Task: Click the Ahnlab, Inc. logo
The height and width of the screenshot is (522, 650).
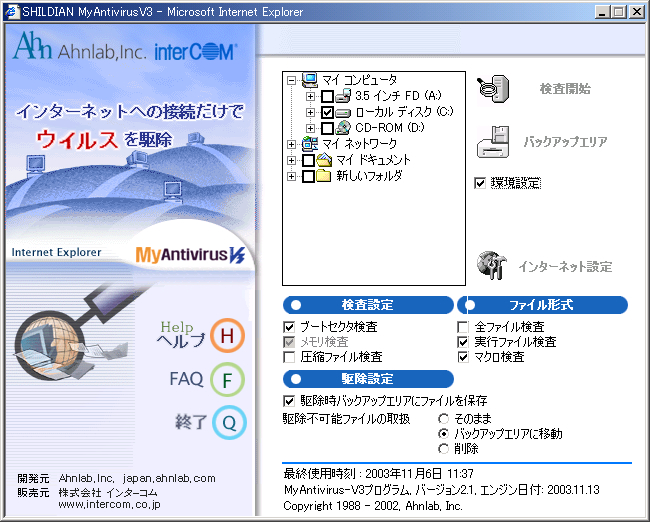Action: 80,46
